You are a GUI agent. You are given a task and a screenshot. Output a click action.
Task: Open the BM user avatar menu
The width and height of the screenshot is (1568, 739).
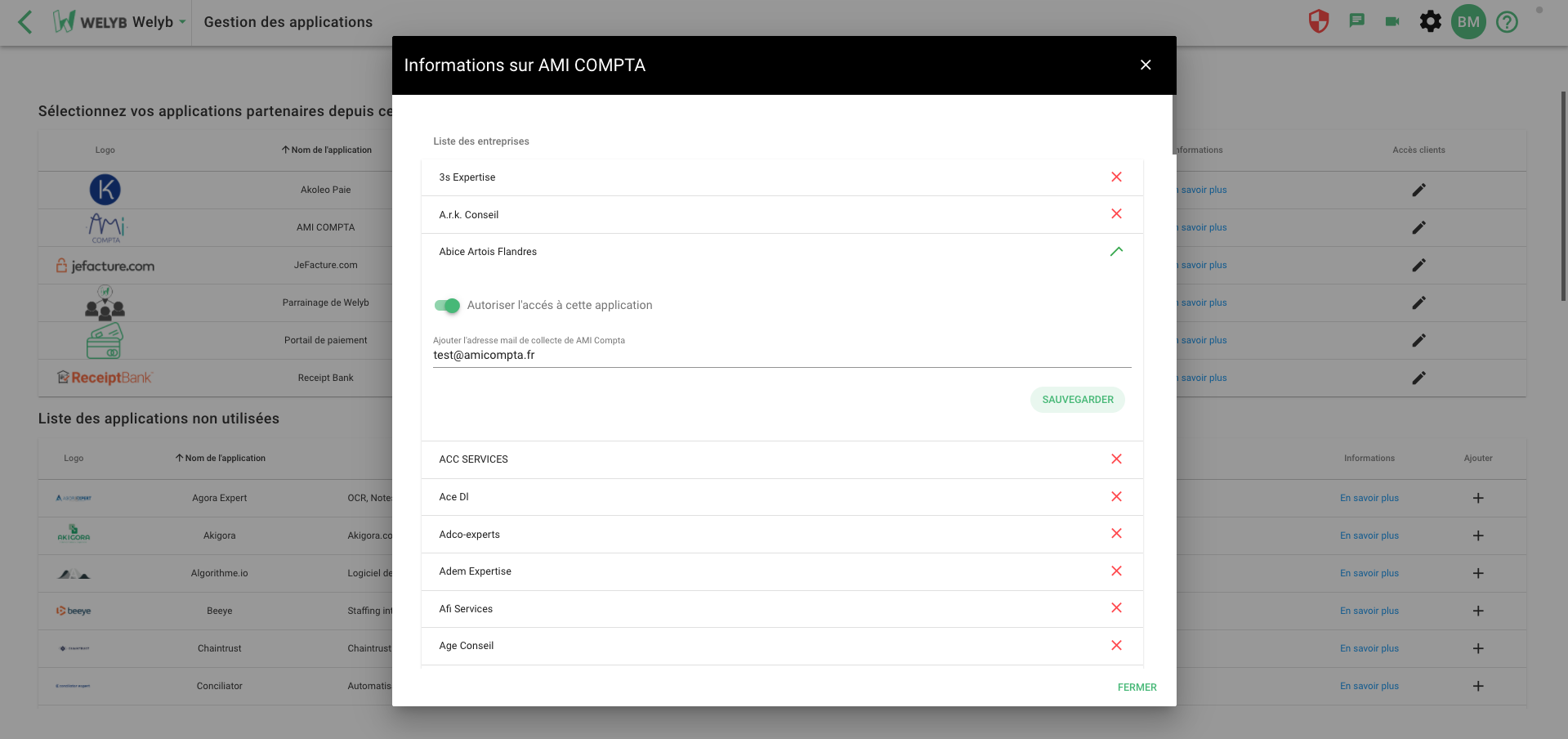[x=1468, y=22]
